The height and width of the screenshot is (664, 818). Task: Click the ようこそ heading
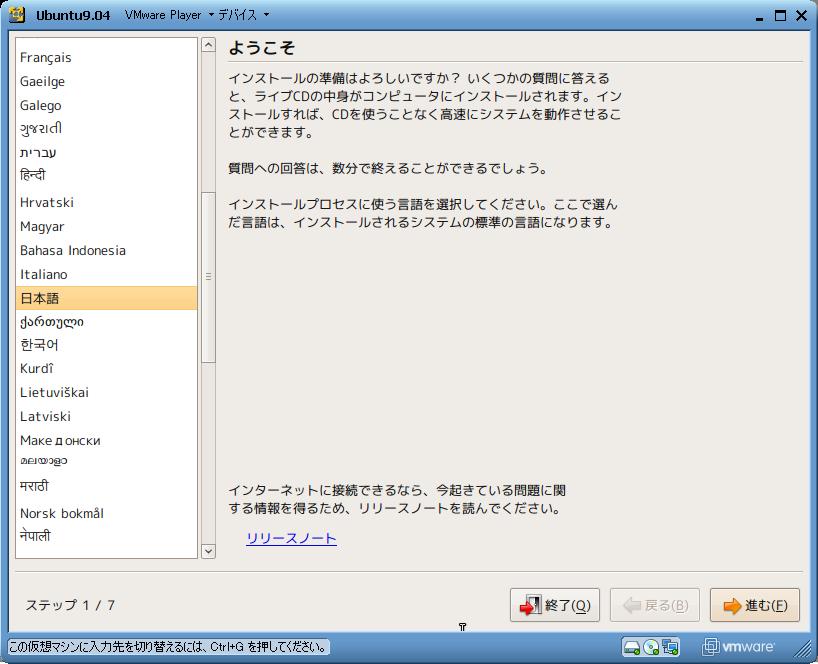[262, 48]
